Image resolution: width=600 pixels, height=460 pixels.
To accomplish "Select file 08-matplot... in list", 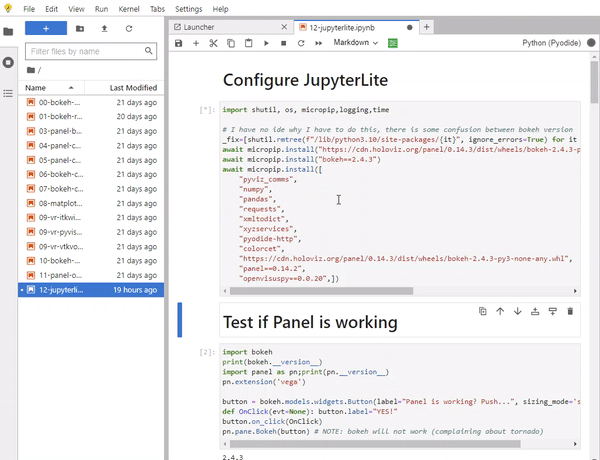I will [x=91, y=203].
